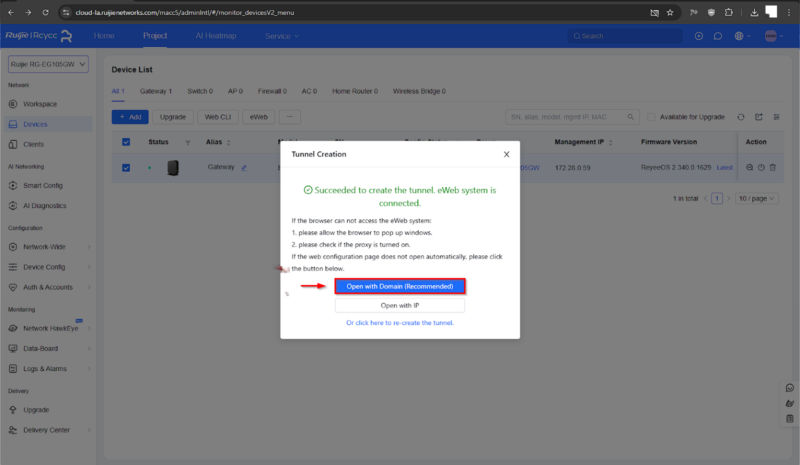Viewport: 800px width, 465px height.
Task: Open eWeb with Domain (Recommended)
Action: point(399,286)
